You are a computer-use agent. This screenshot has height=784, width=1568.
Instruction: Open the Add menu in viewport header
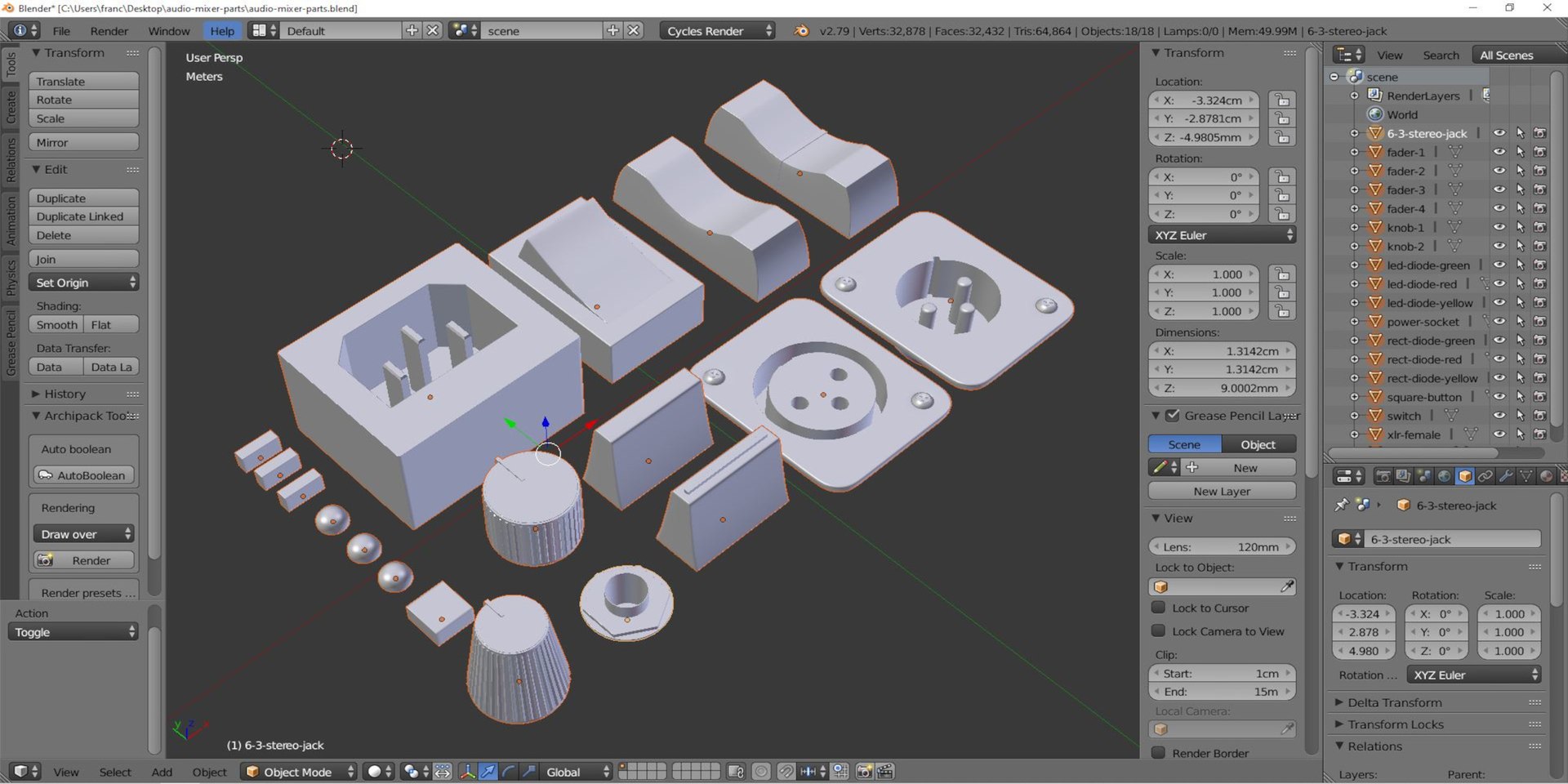pyautogui.click(x=162, y=772)
